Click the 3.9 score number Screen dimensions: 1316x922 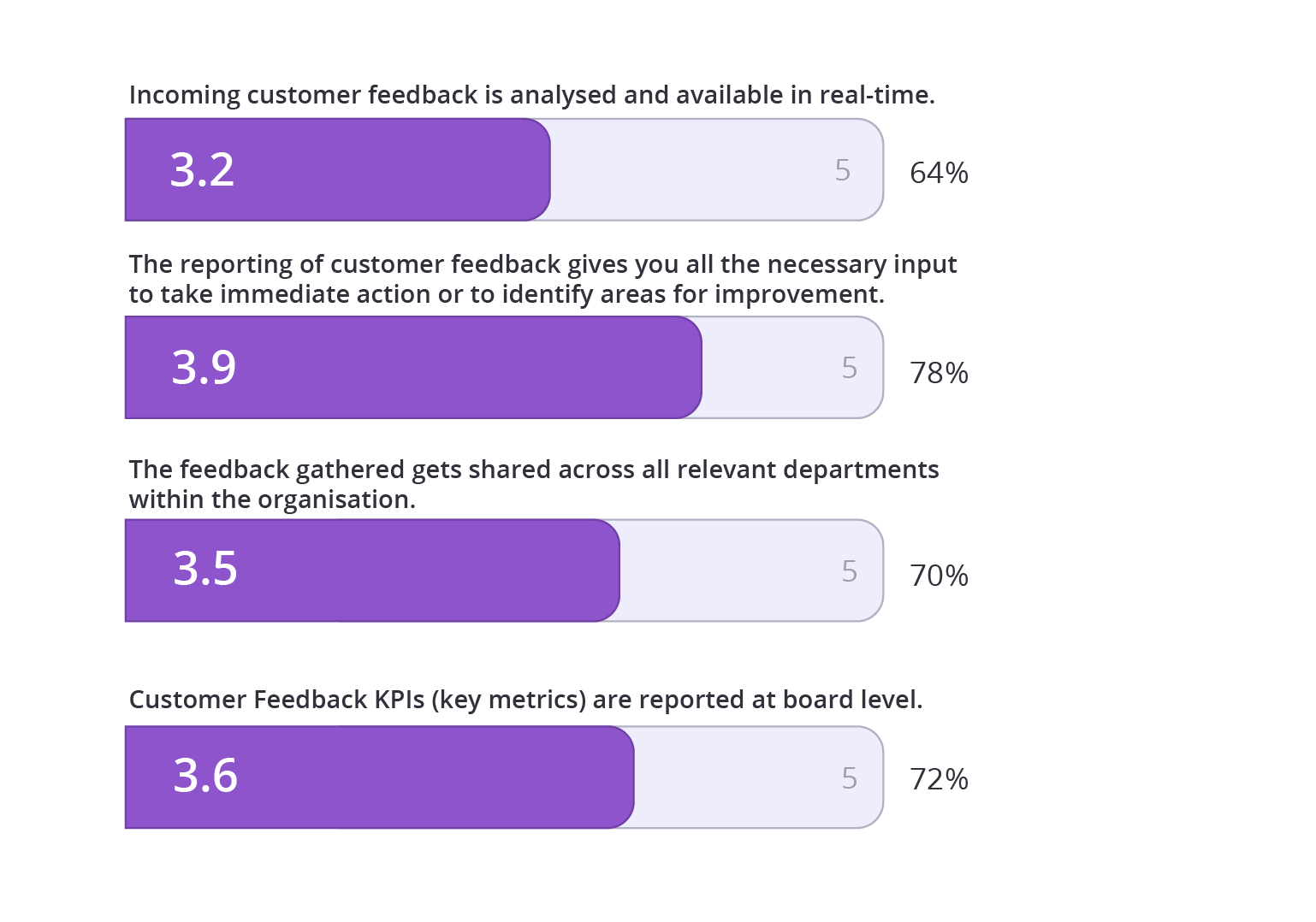[204, 367]
